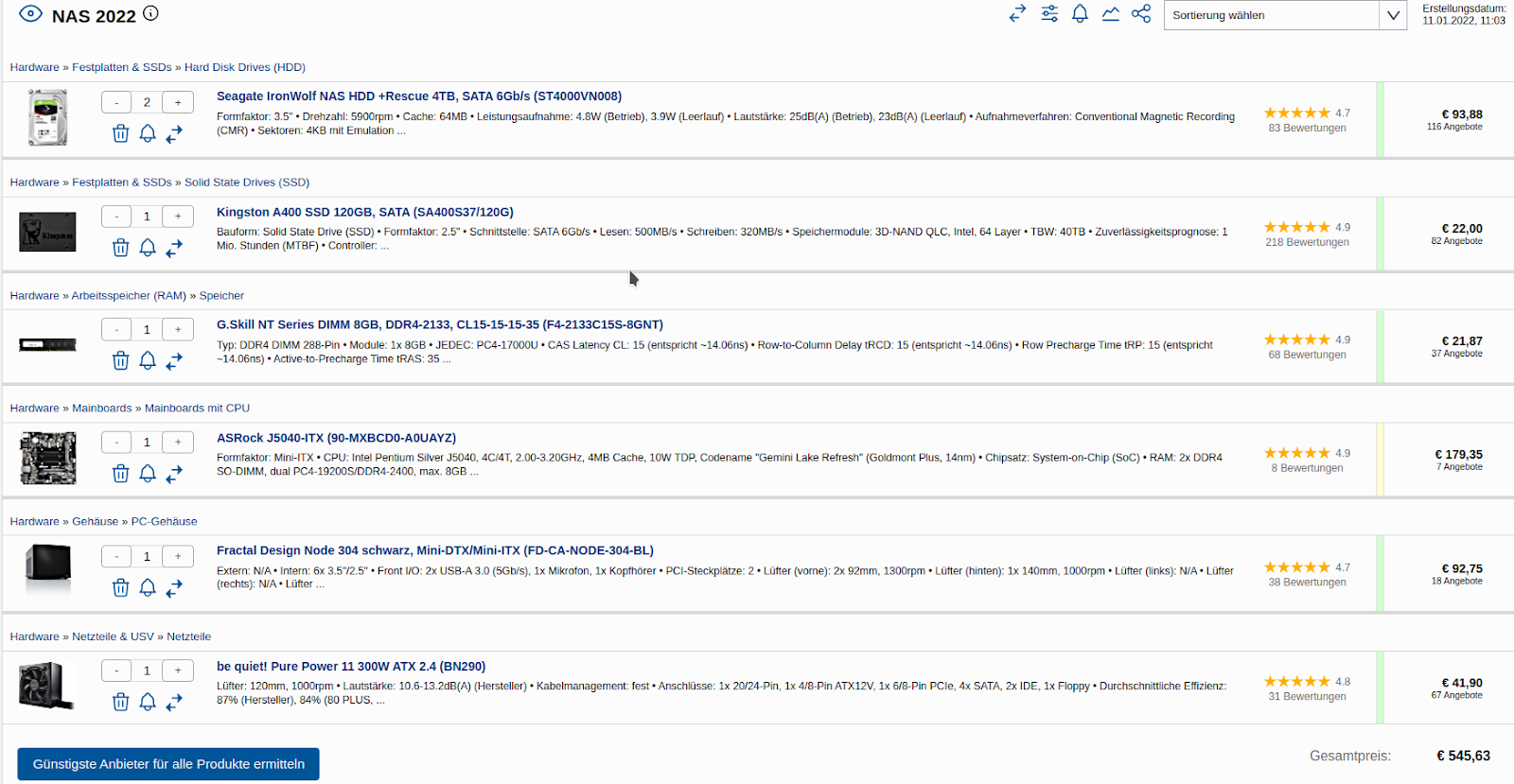Click swap arrows icon for Fractal Design Node 304
1514x784 pixels.
174,588
